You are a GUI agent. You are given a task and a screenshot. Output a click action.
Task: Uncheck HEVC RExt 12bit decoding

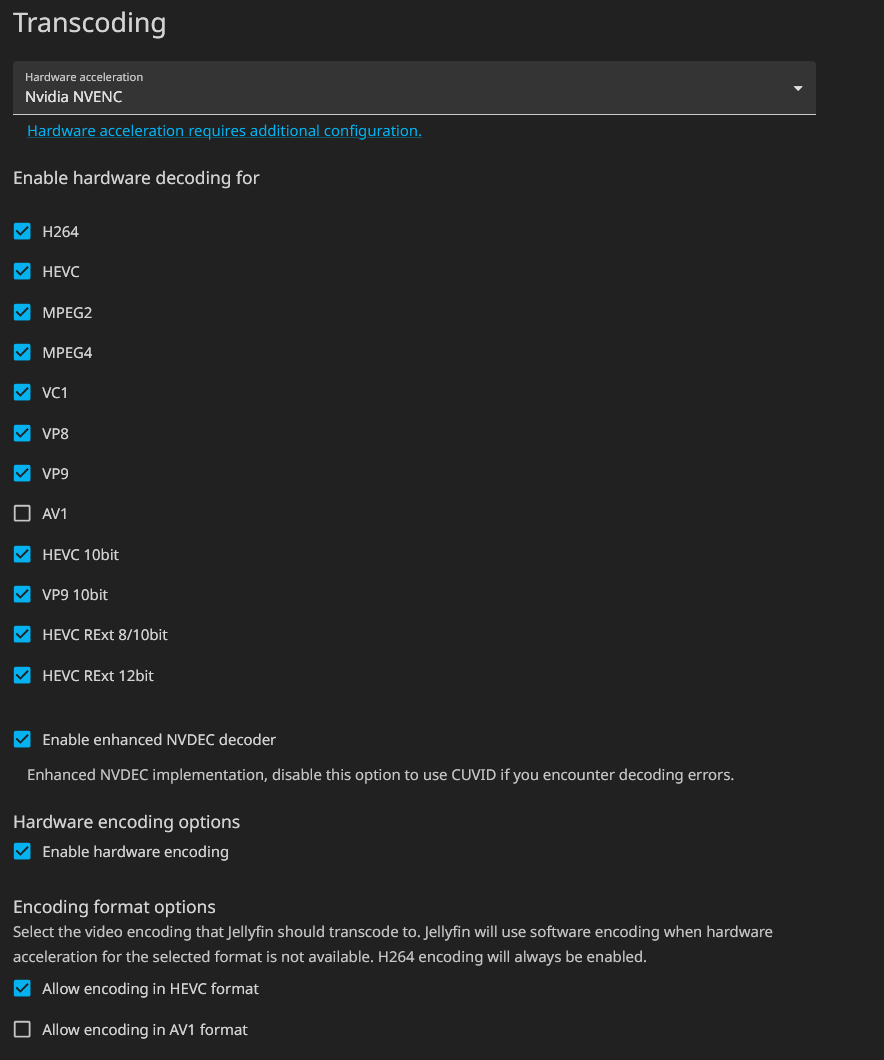pos(22,675)
